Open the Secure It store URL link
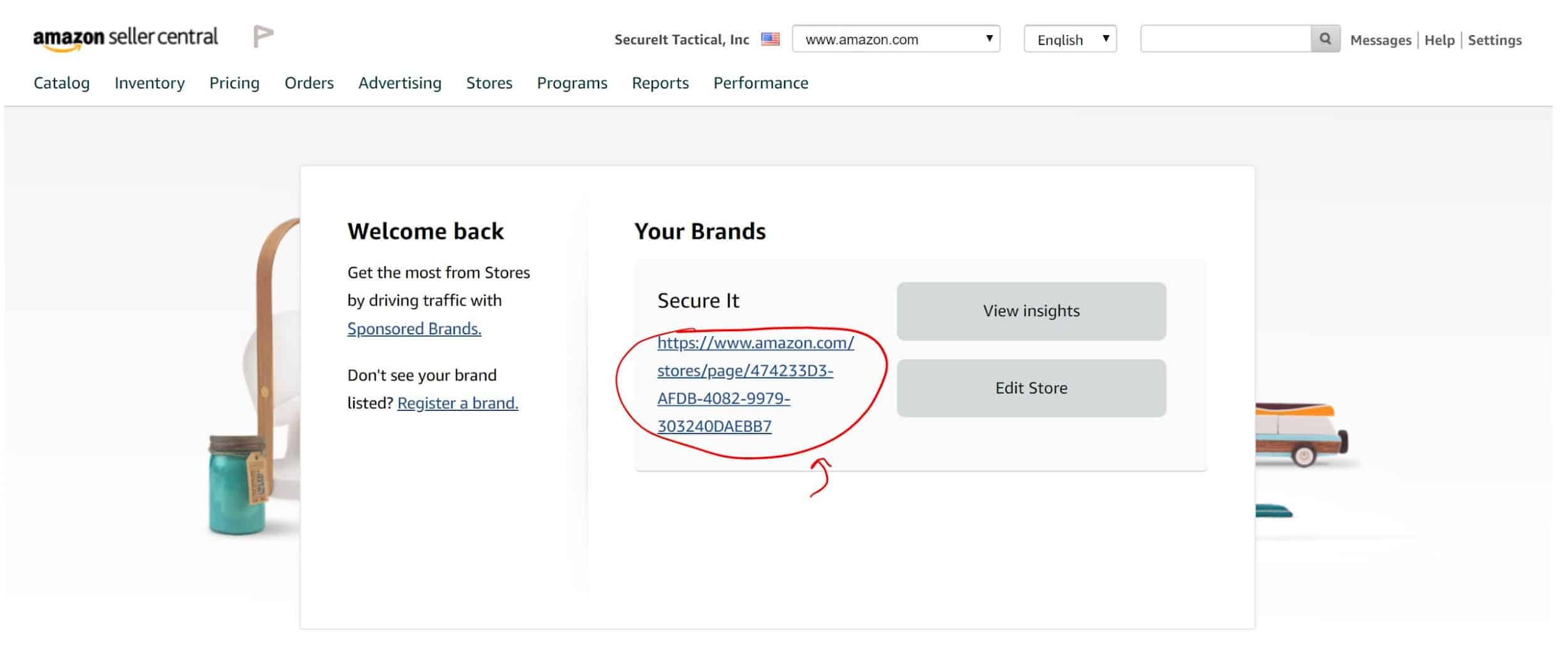1568x646 pixels. click(x=755, y=384)
